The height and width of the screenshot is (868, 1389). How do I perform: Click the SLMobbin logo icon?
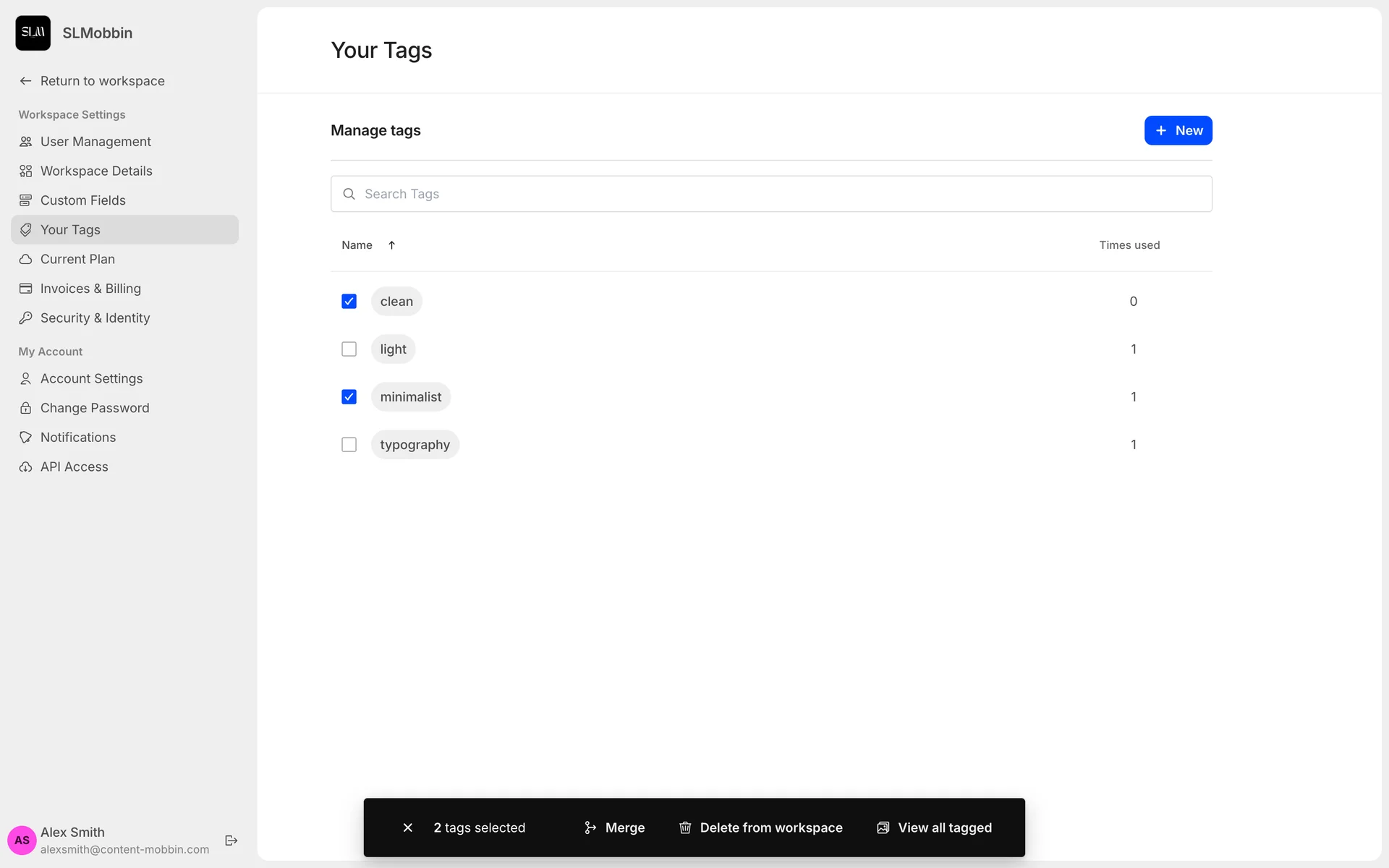33,33
